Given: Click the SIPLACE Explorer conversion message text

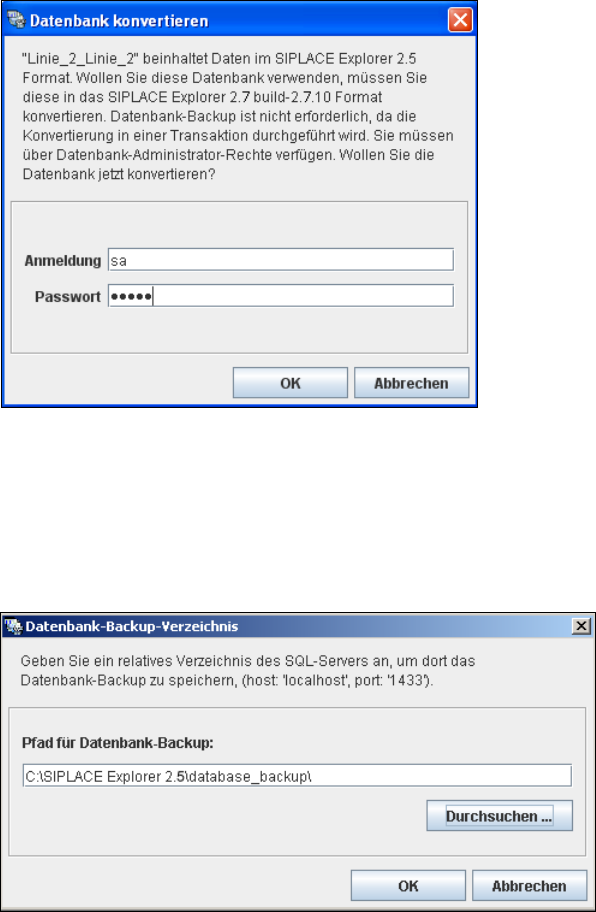Looking at the screenshot, I should point(238,116).
